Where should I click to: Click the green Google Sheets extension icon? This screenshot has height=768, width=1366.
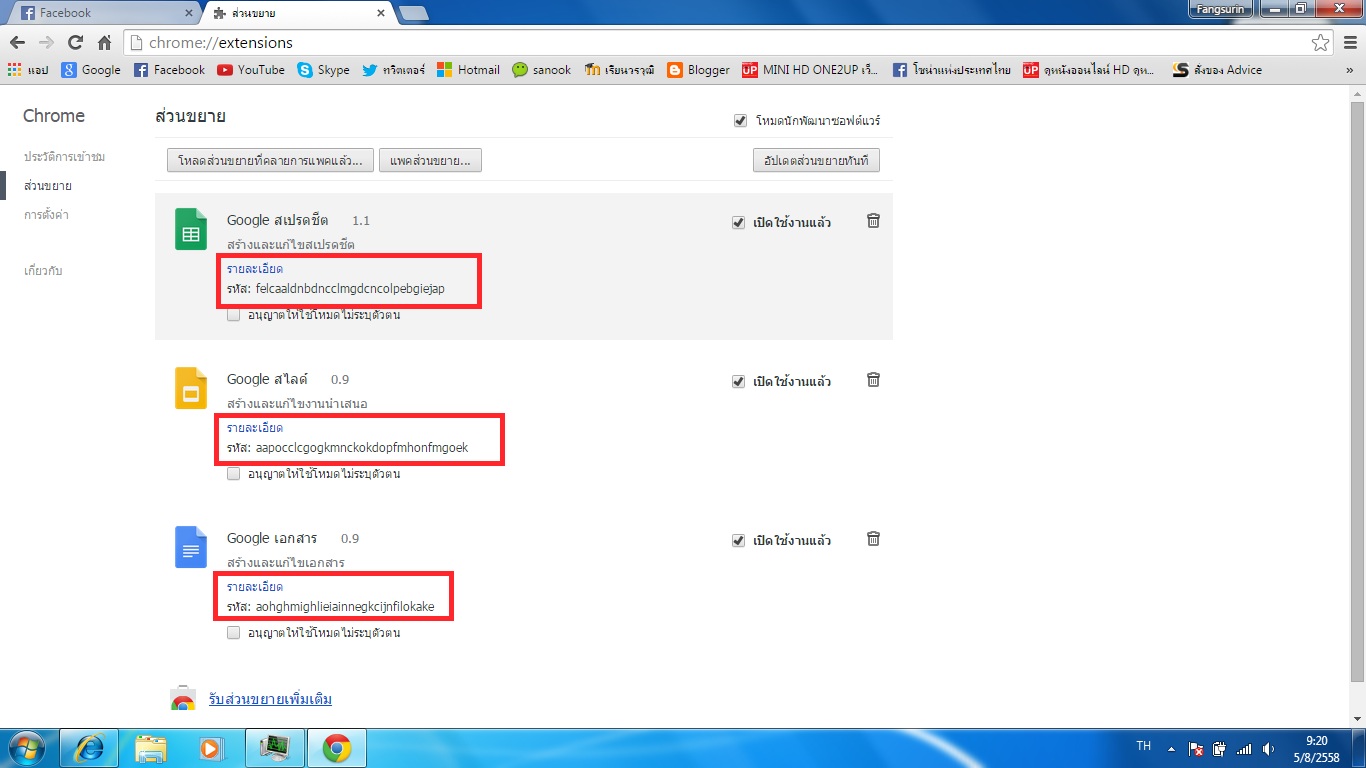coord(191,229)
